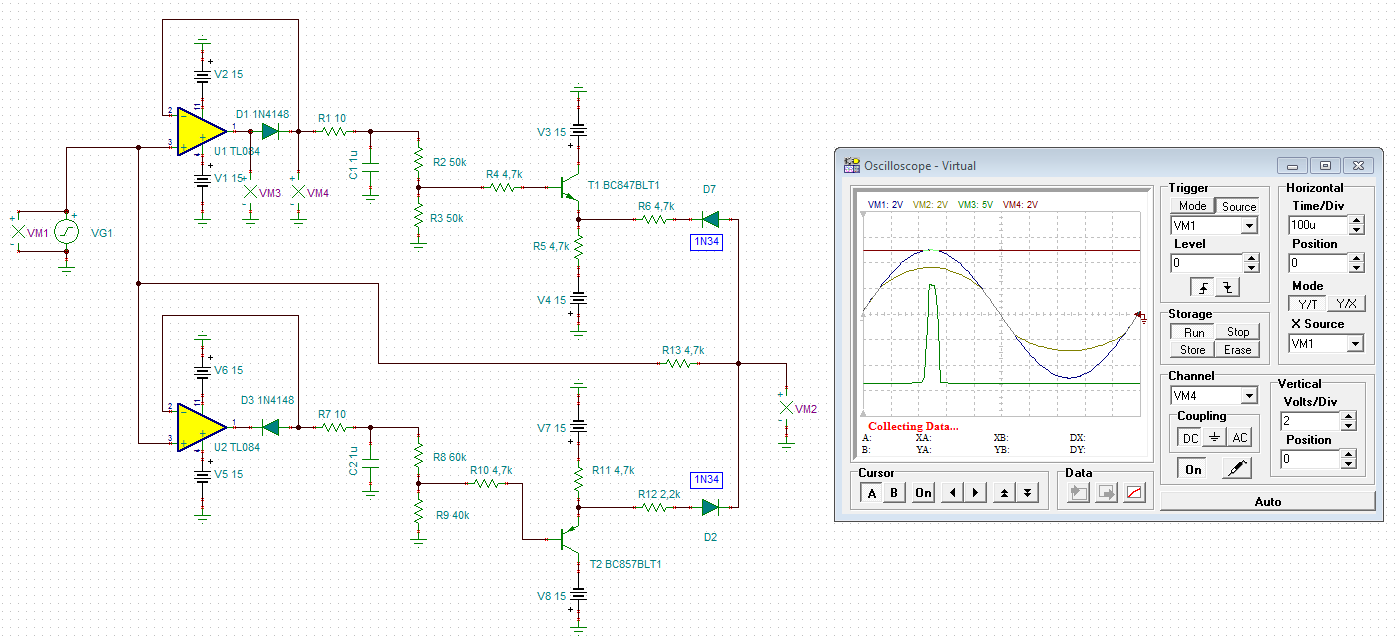1400x641 pixels.
Task: Select rising edge trigger slope icon
Action: [1204, 287]
